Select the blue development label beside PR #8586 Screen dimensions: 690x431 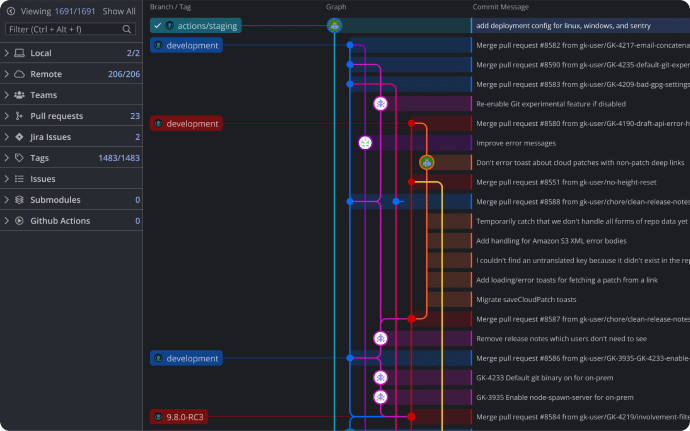[x=186, y=358]
